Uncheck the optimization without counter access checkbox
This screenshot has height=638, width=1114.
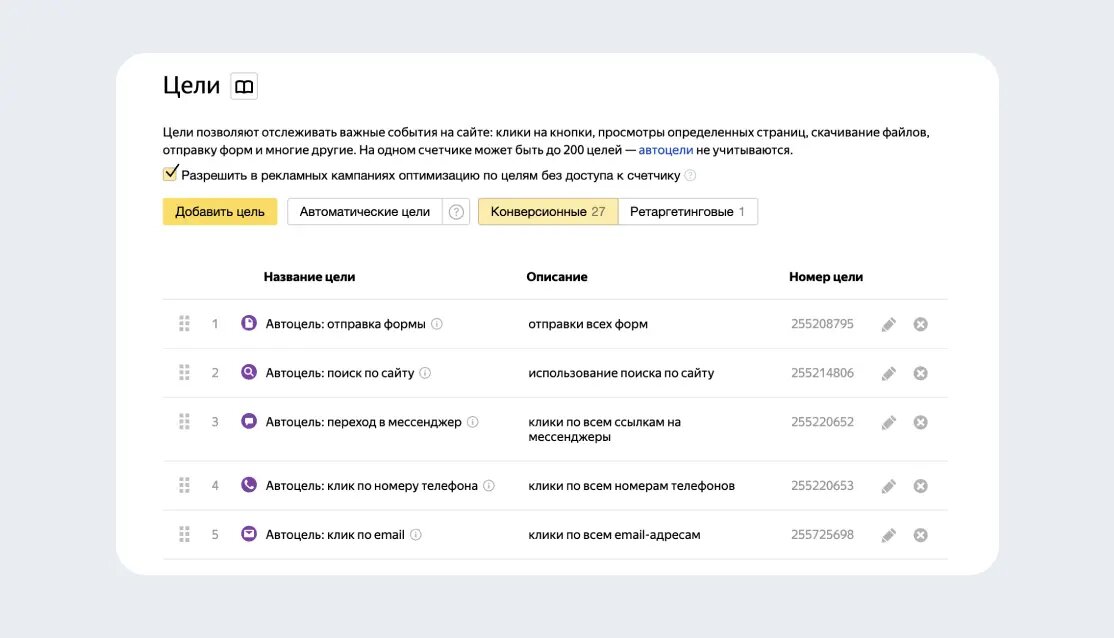[x=171, y=174]
